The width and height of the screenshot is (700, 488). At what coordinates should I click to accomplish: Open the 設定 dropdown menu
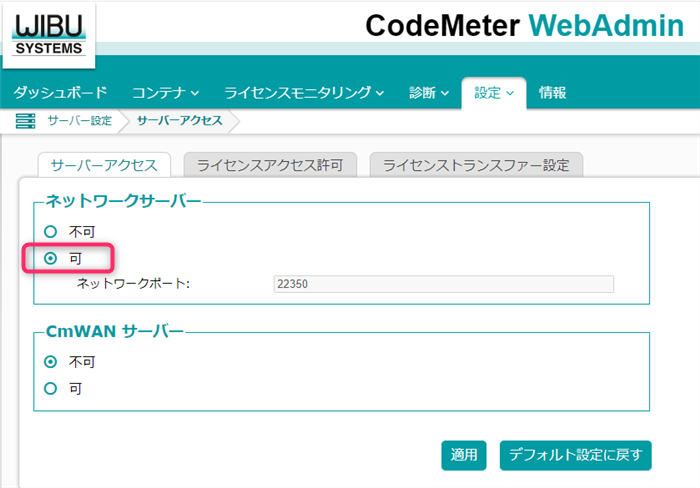pyautogui.click(x=494, y=93)
